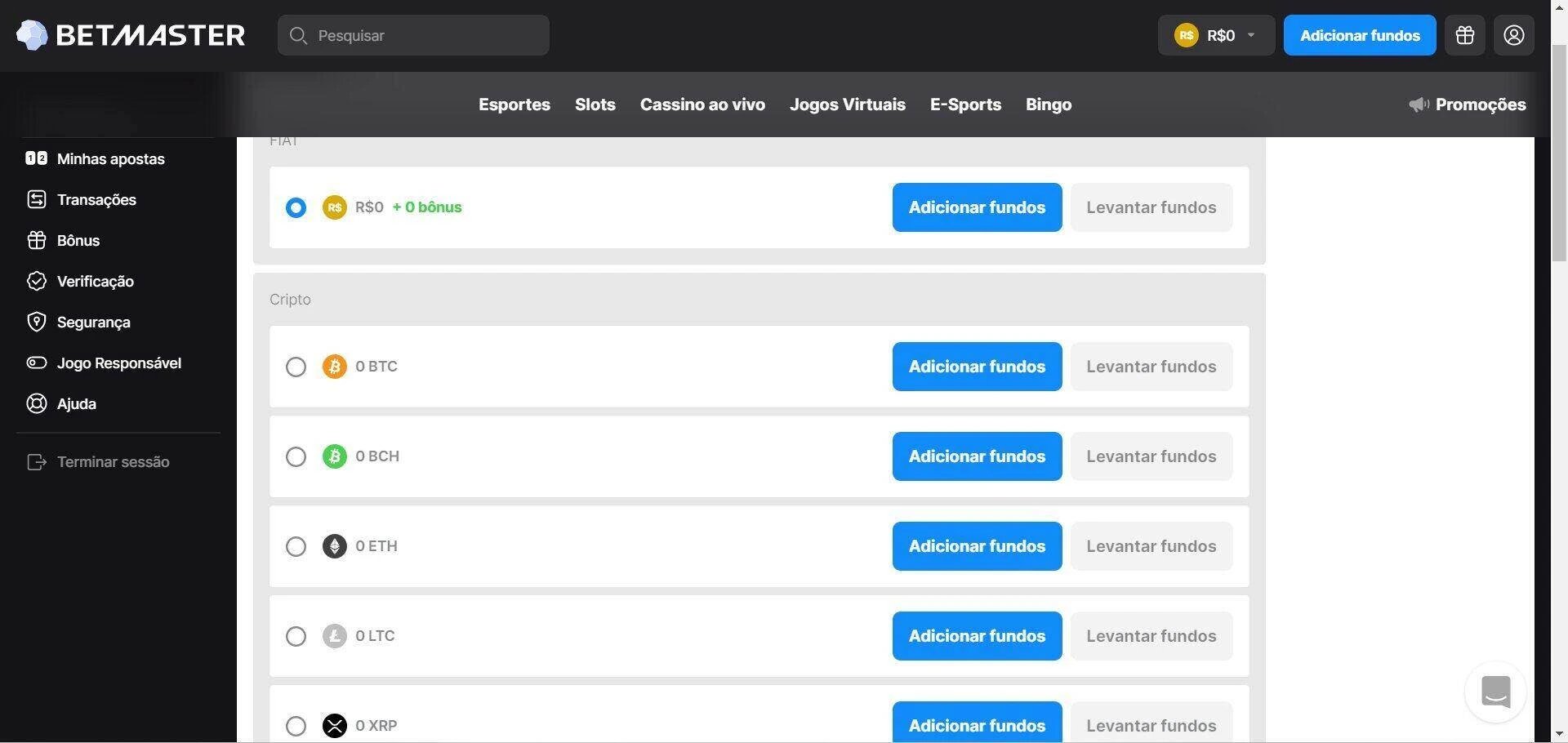The height and width of the screenshot is (743, 1568).
Task: Open Minhas apostas page
Action: [111, 158]
